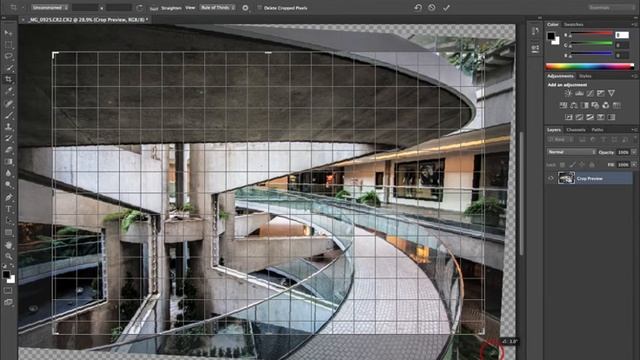Open the History panel icon

535,31
